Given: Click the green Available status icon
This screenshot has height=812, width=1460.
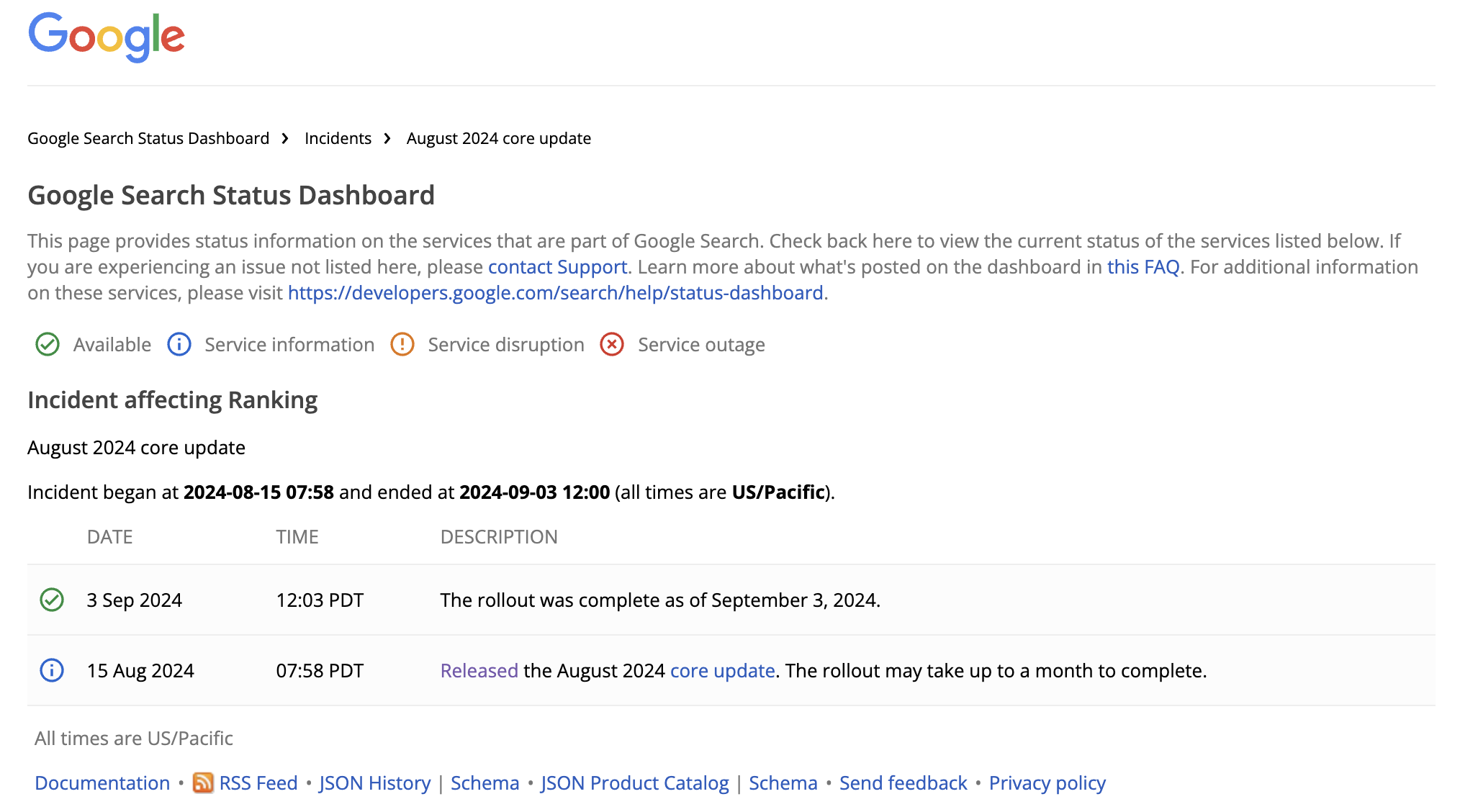Looking at the screenshot, I should 47,344.
